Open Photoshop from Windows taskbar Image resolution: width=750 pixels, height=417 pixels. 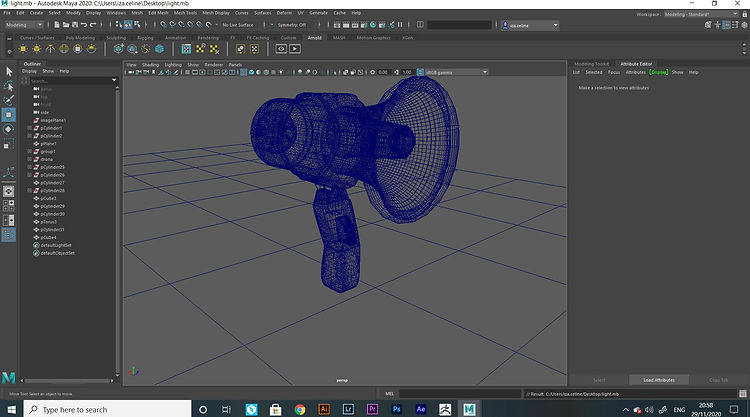coord(397,409)
